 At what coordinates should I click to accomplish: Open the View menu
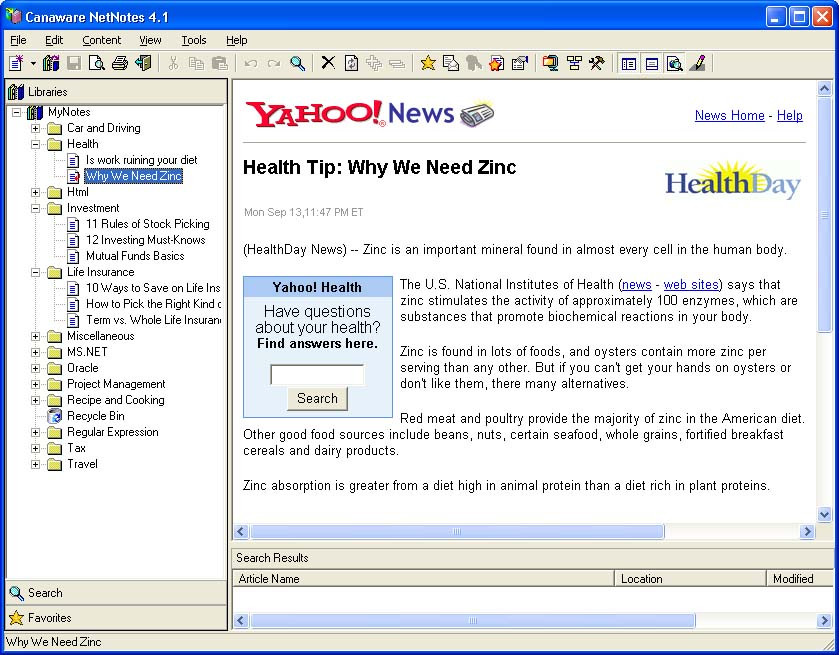pos(150,40)
